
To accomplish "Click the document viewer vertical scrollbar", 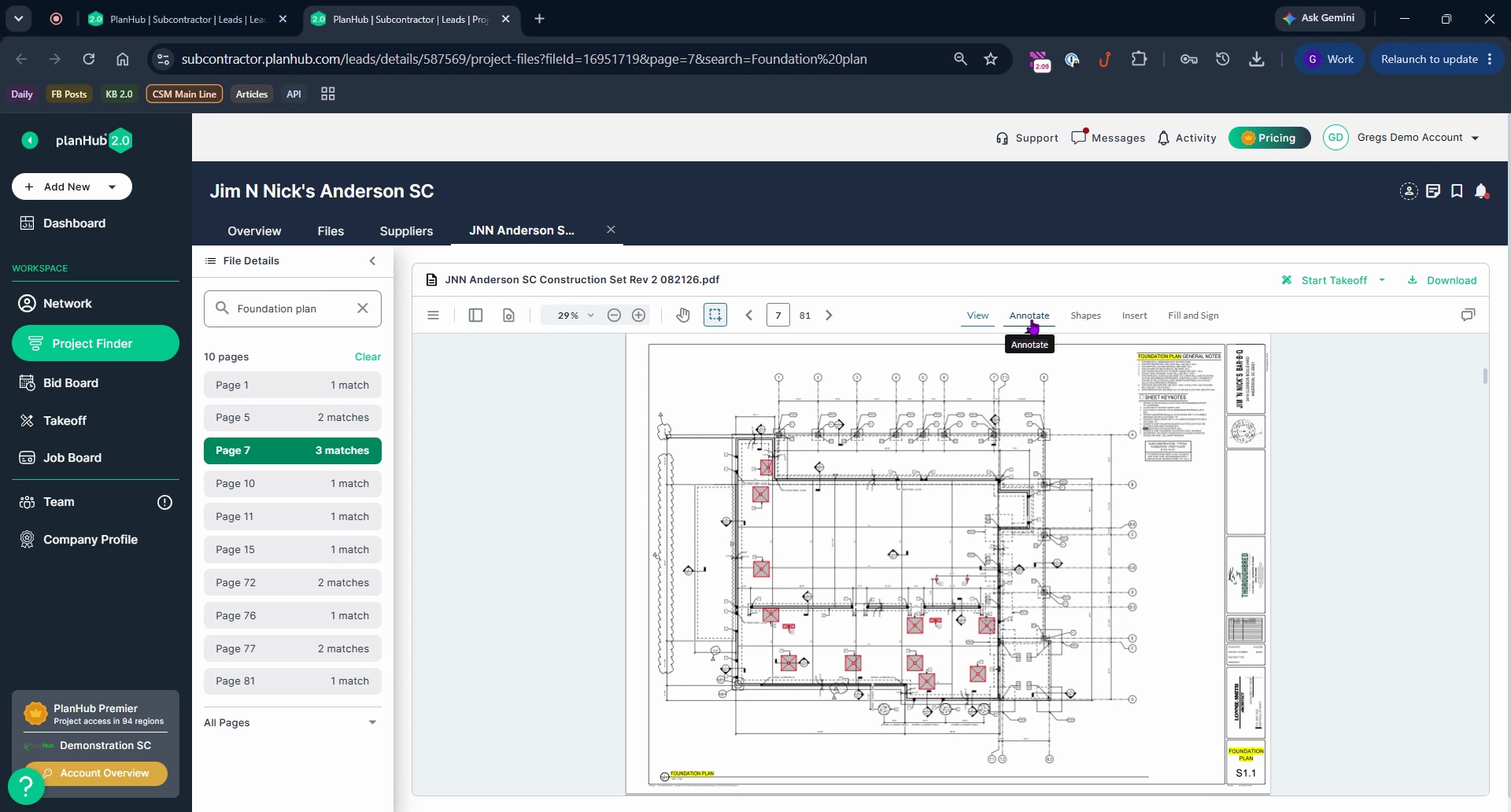I will 1485,376.
